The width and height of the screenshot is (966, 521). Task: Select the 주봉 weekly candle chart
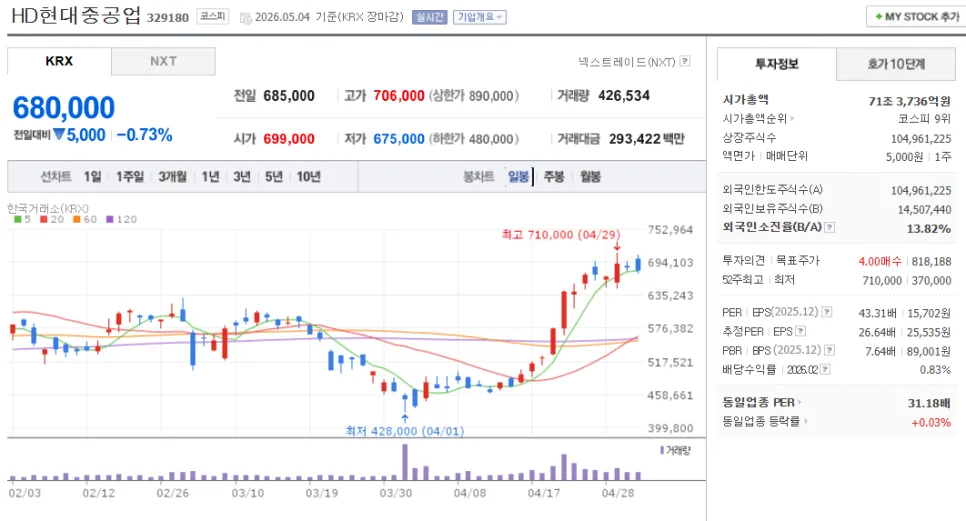(x=554, y=177)
